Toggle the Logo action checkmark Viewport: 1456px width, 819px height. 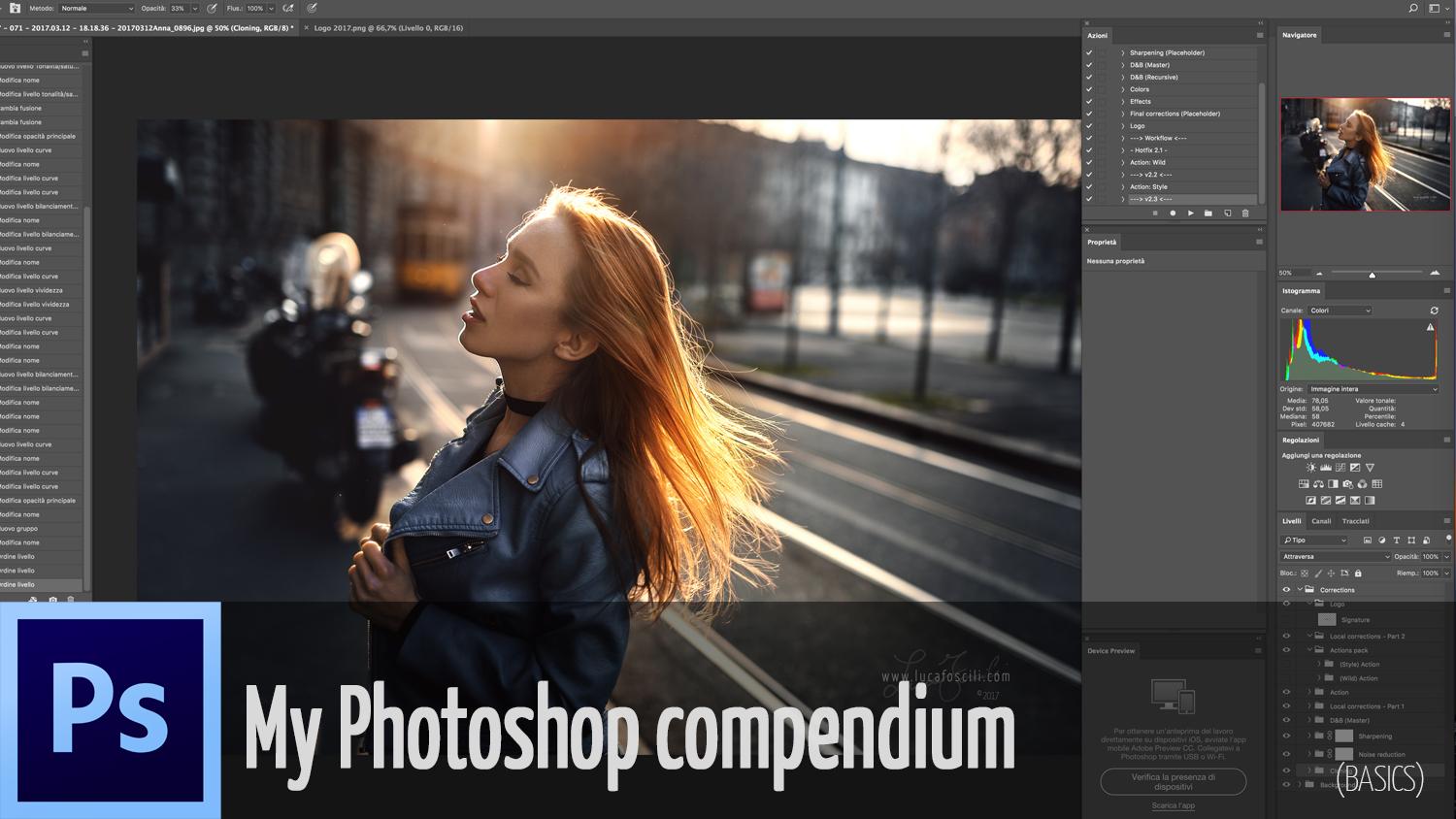point(1089,126)
